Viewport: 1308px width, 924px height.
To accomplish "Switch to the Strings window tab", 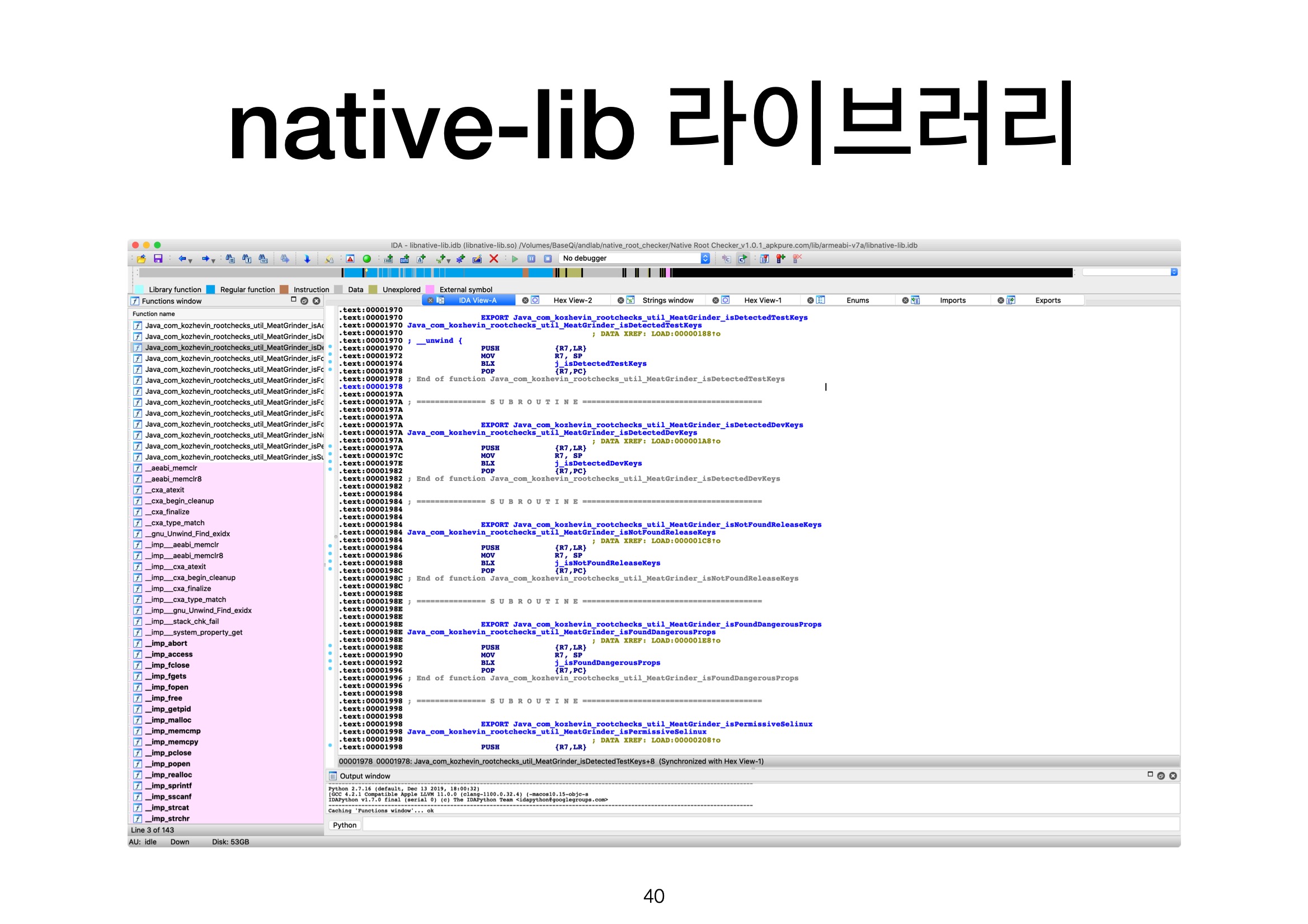I will point(667,300).
